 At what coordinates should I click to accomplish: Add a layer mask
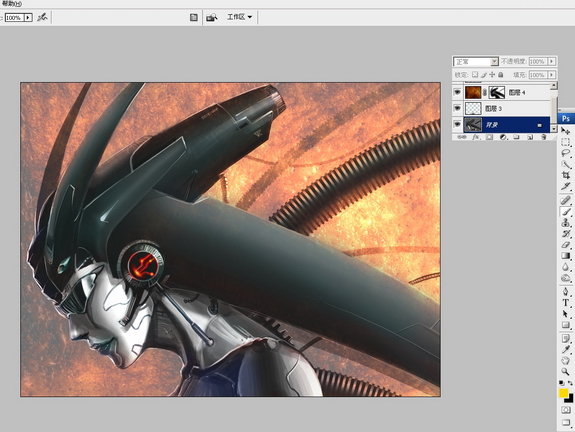click(x=489, y=137)
